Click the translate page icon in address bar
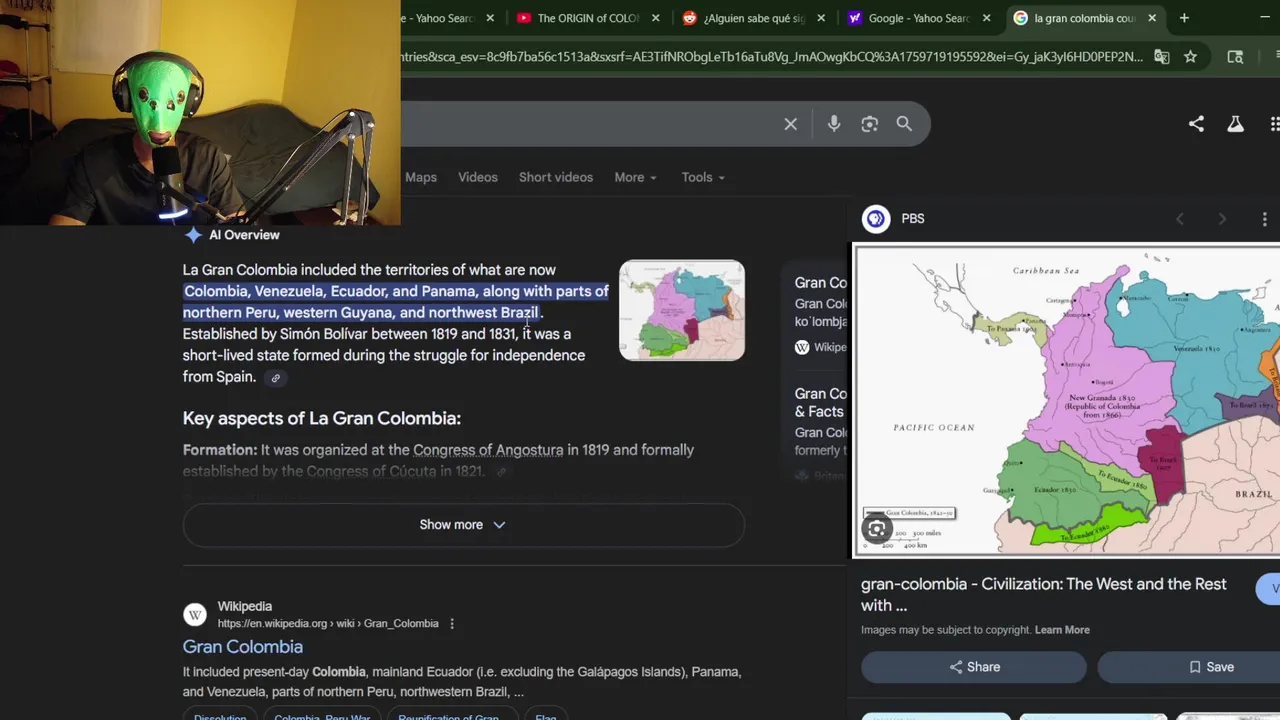1280x720 pixels. (1161, 57)
